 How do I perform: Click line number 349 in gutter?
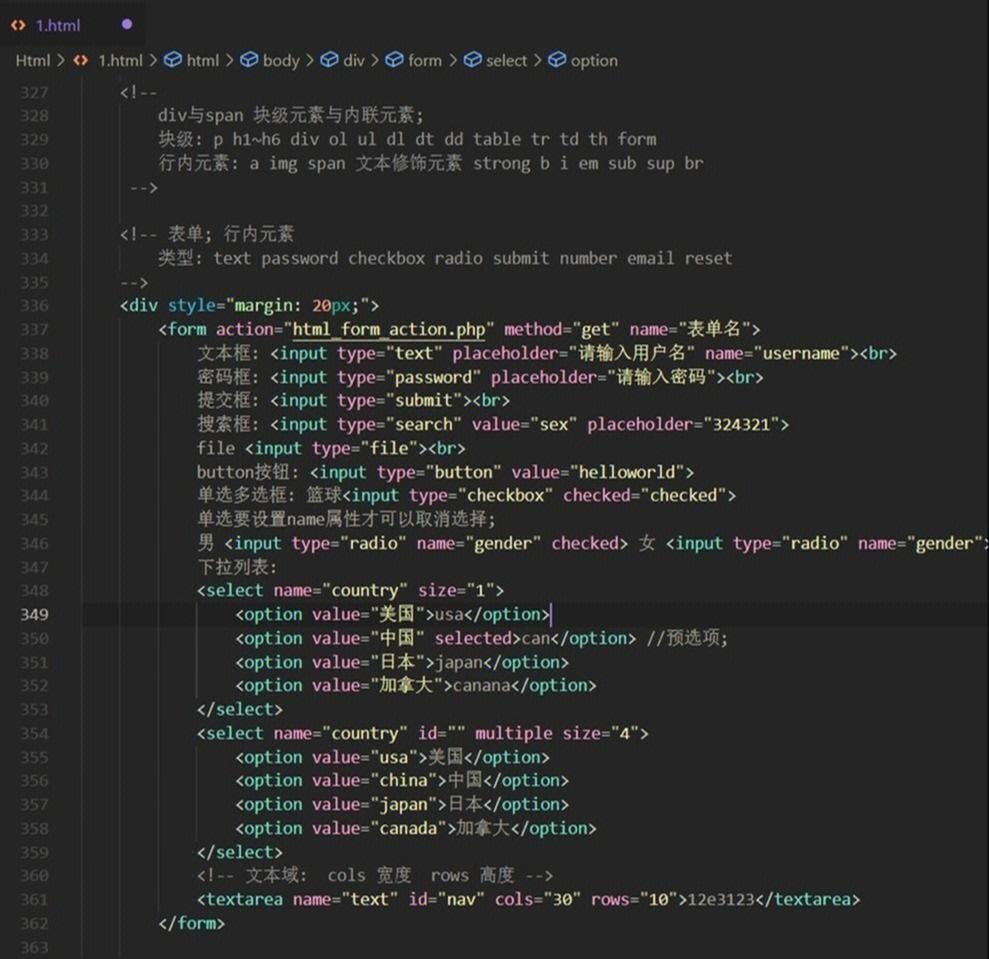pos(34,615)
